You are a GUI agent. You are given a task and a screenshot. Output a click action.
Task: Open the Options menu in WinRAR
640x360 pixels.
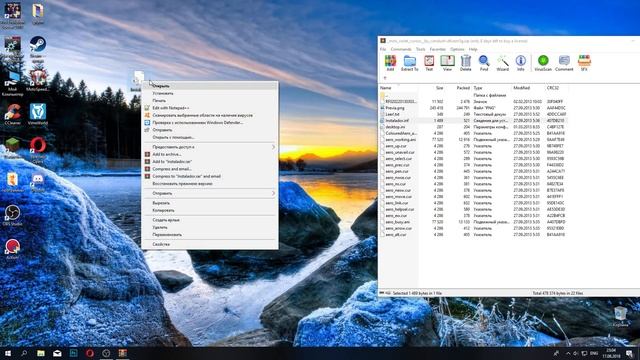click(457, 49)
